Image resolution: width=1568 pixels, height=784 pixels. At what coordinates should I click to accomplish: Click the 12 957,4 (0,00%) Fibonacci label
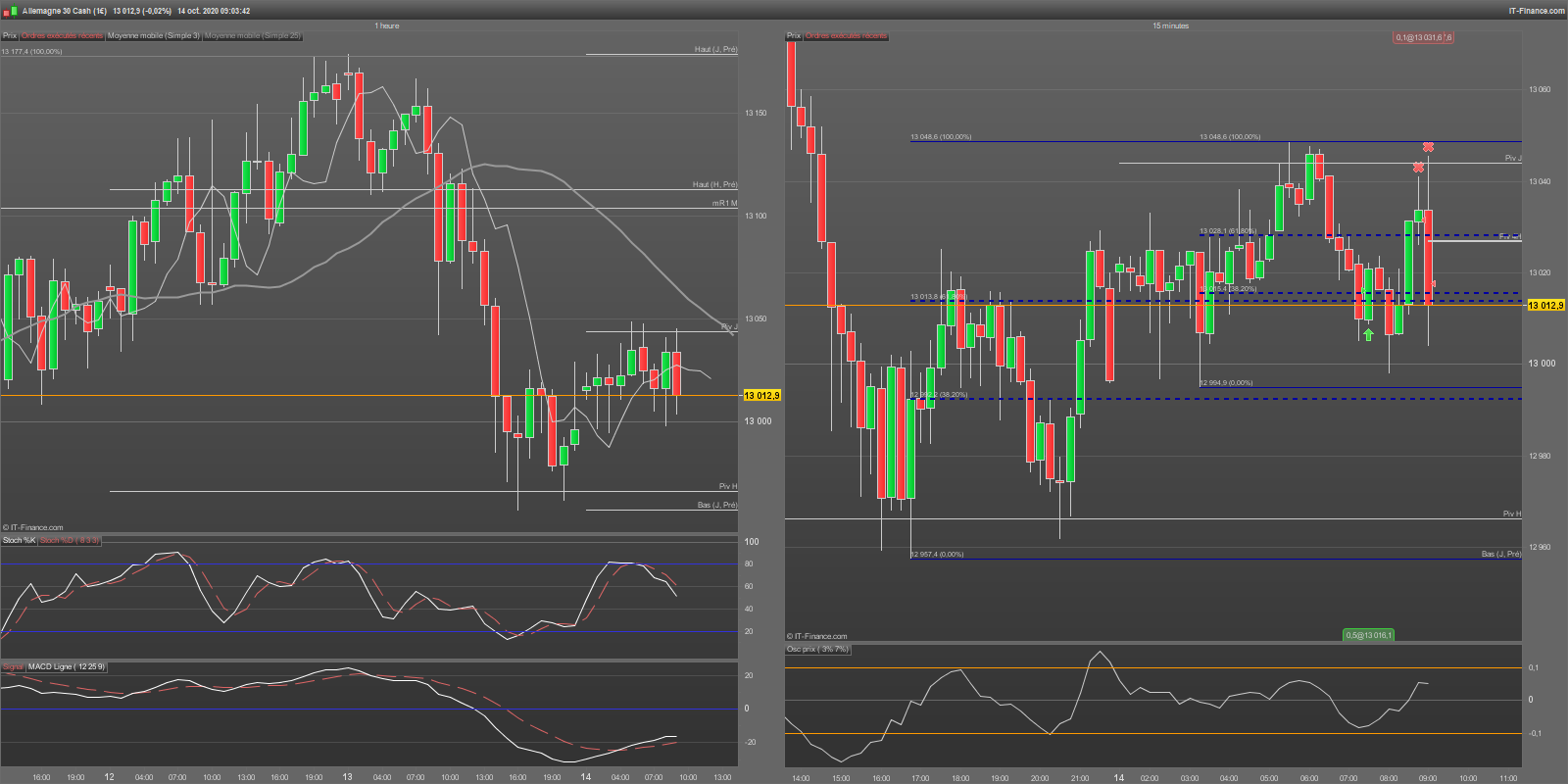pyautogui.click(x=937, y=554)
